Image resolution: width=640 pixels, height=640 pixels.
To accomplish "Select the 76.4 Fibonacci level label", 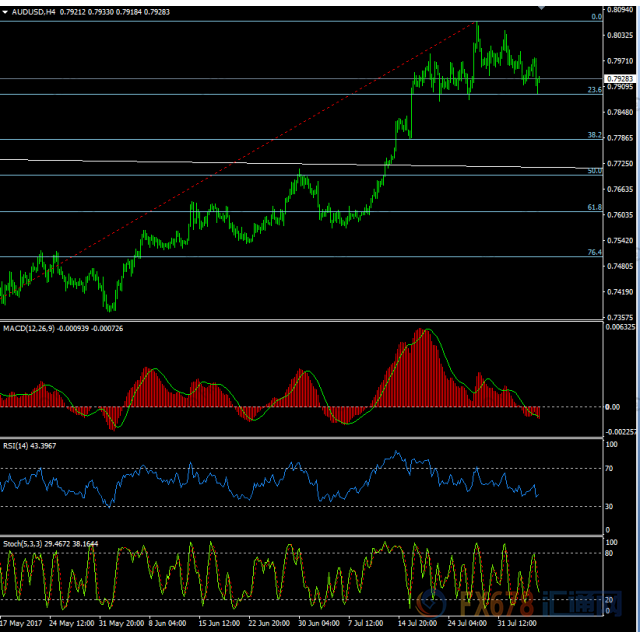I will 594,252.
